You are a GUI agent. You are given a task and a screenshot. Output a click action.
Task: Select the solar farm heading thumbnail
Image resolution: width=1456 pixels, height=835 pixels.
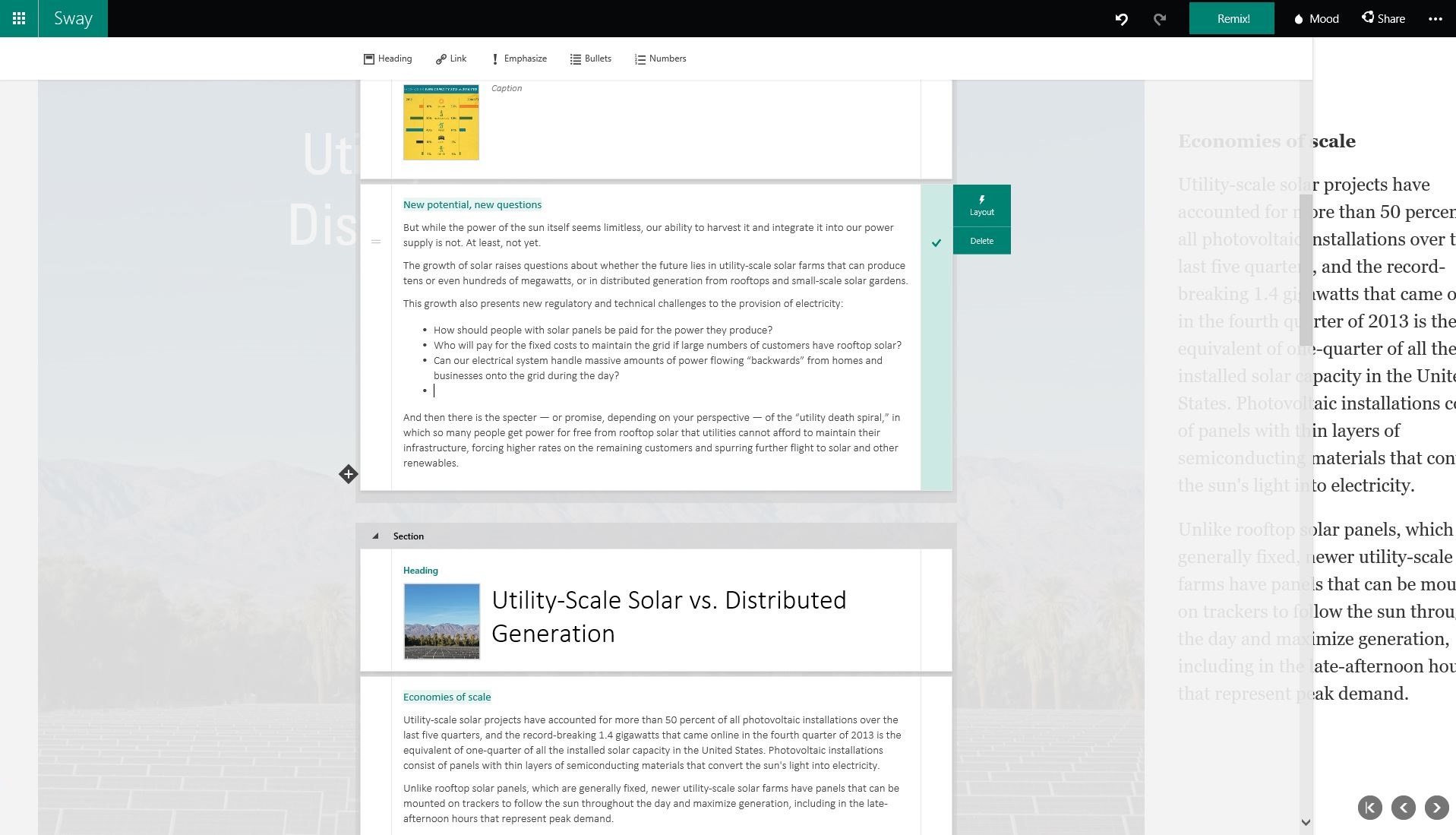[441, 622]
